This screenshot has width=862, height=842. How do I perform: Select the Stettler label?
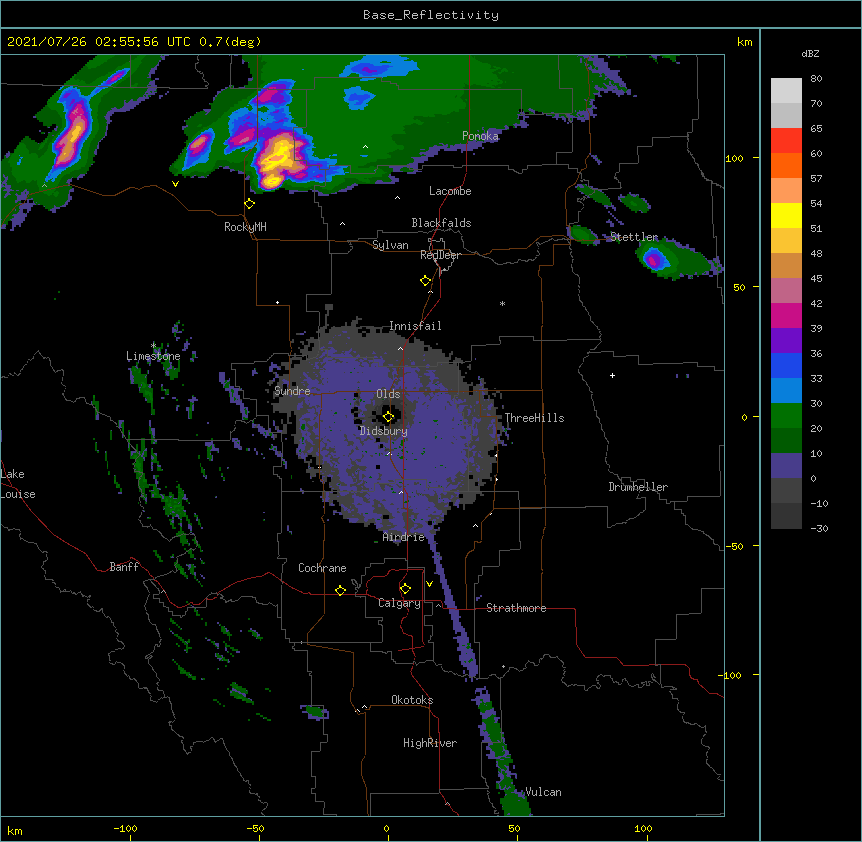634,237
